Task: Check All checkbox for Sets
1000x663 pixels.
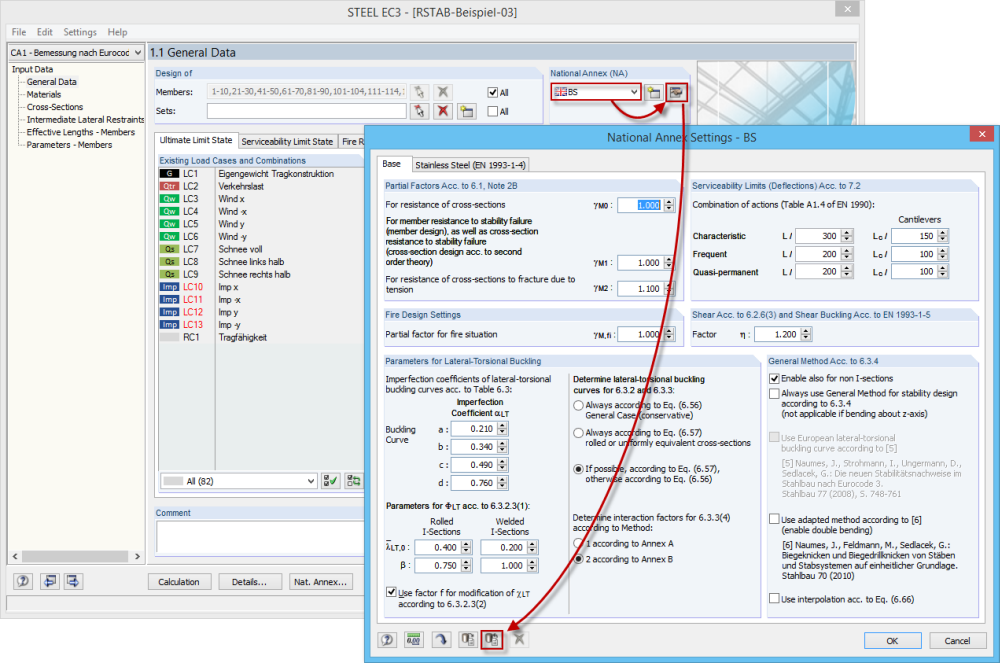Action: click(492, 112)
